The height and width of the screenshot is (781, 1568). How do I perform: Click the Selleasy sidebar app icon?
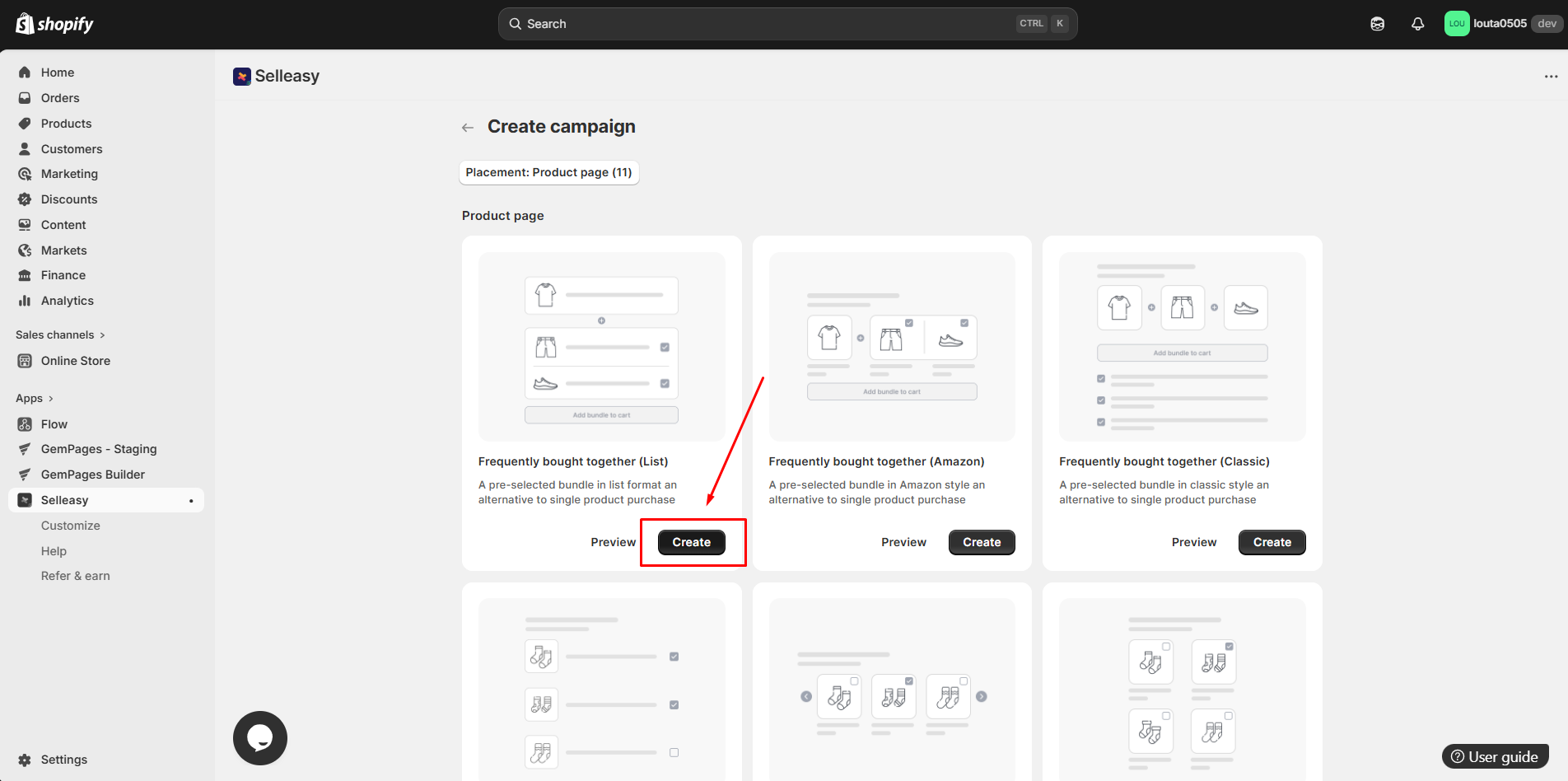[25, 500]
